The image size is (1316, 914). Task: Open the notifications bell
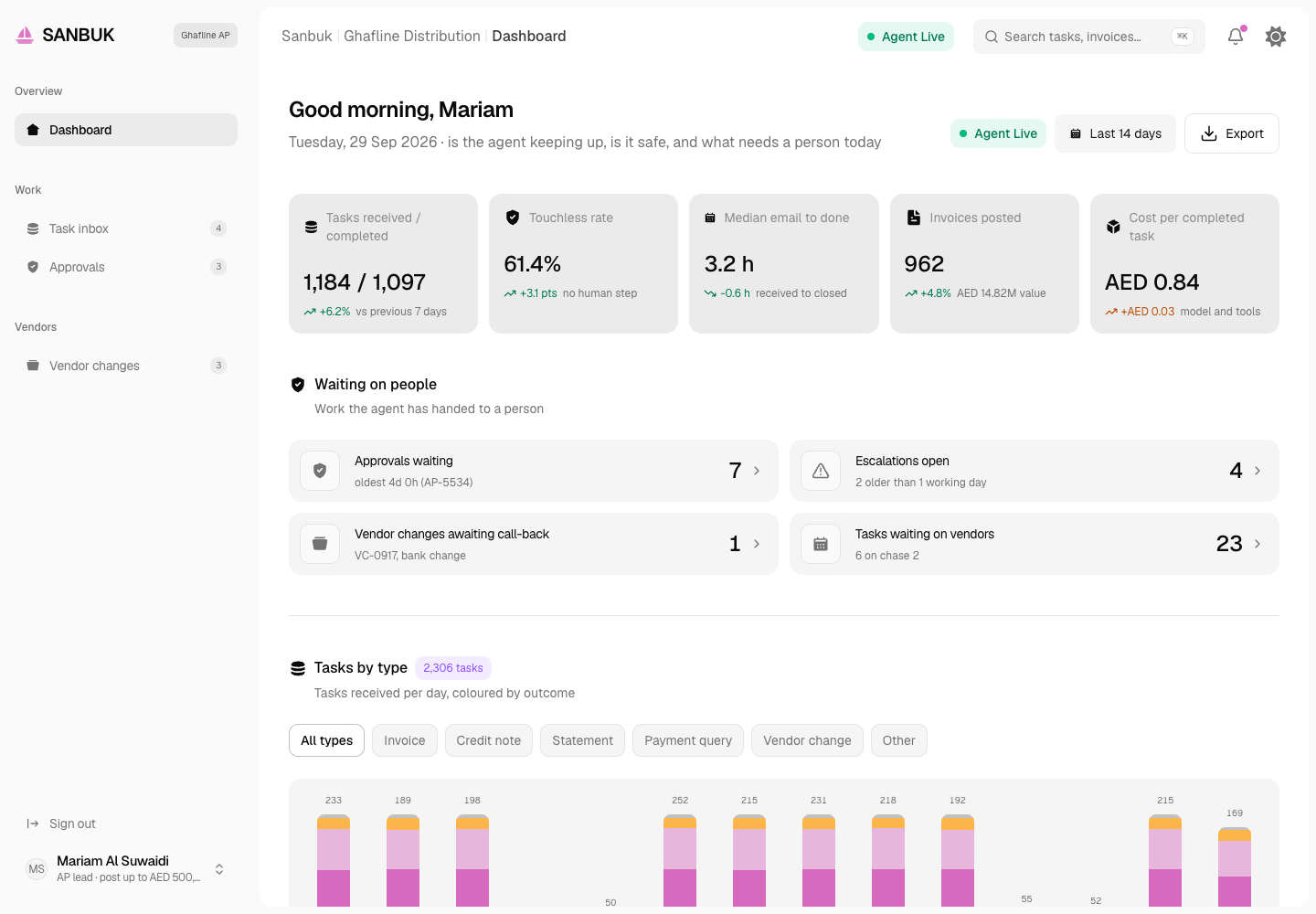point(1236,37)
